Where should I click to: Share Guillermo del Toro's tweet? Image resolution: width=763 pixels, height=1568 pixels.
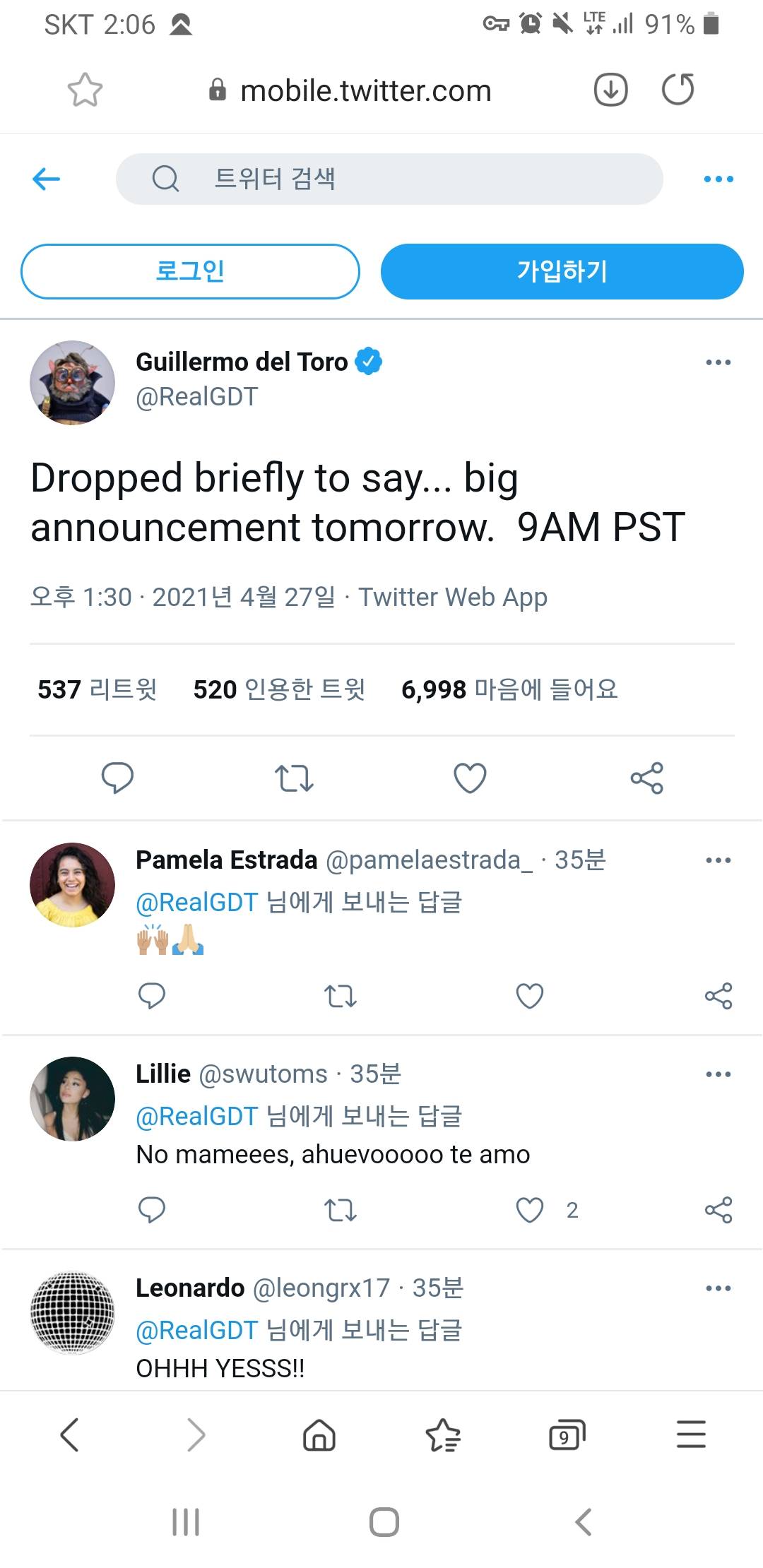646,778
